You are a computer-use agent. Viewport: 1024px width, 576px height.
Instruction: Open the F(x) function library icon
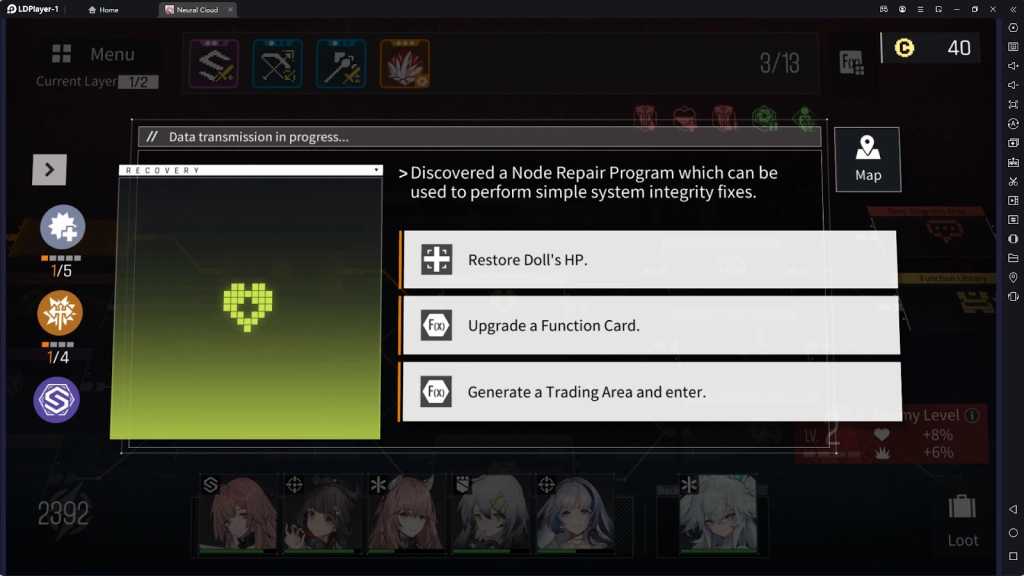pos(852,63)
